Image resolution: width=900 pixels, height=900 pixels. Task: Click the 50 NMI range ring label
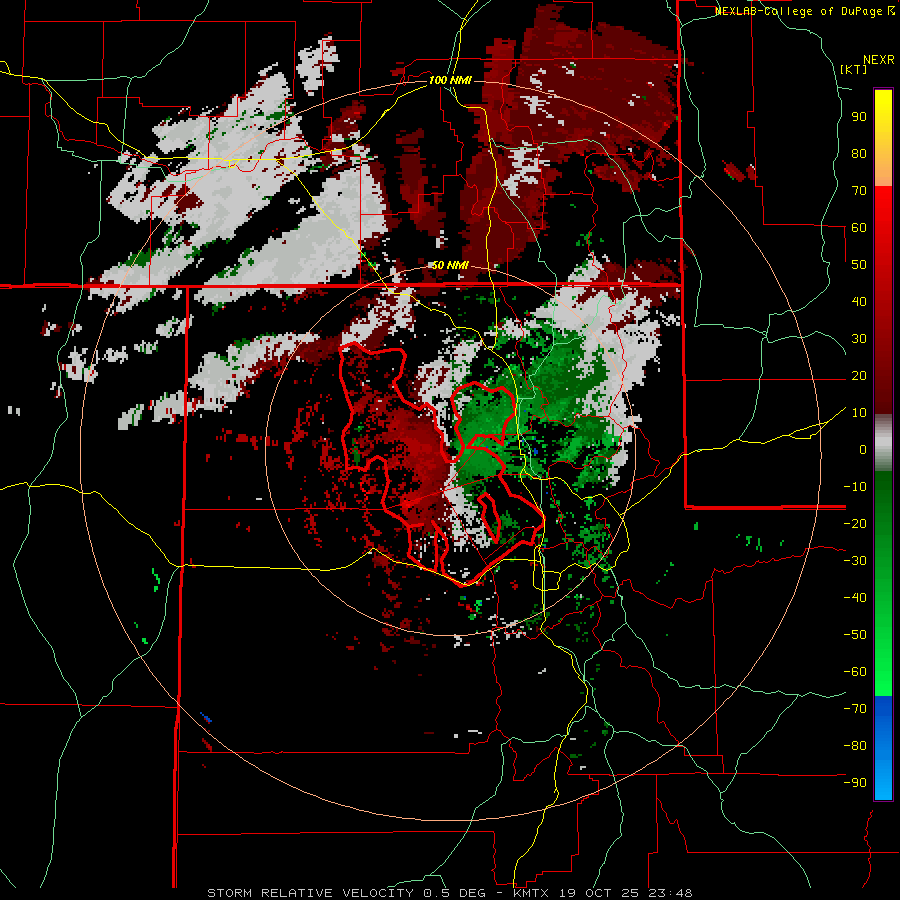pos(450,265)
